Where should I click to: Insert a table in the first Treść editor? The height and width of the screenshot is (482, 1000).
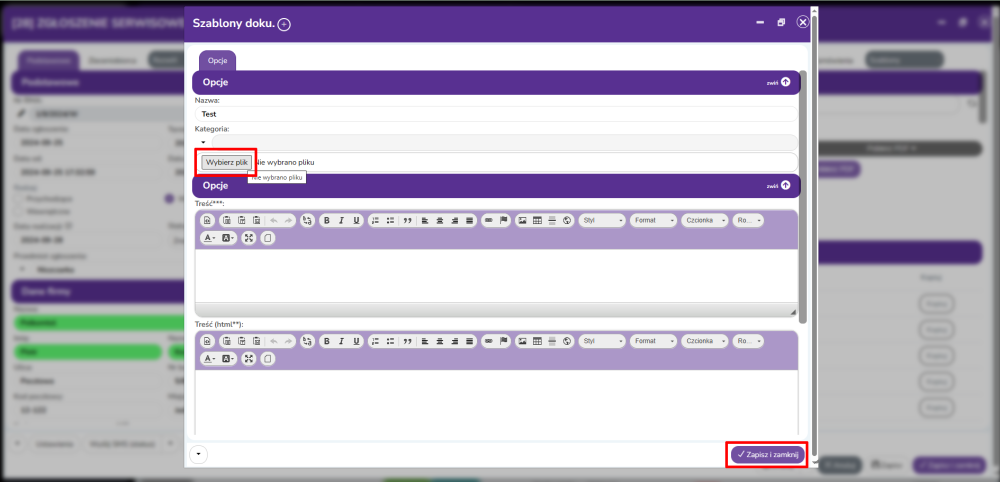537,220
